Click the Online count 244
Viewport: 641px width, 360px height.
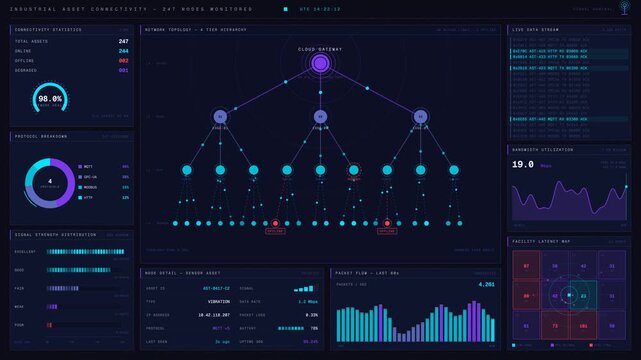click(123, 51)
